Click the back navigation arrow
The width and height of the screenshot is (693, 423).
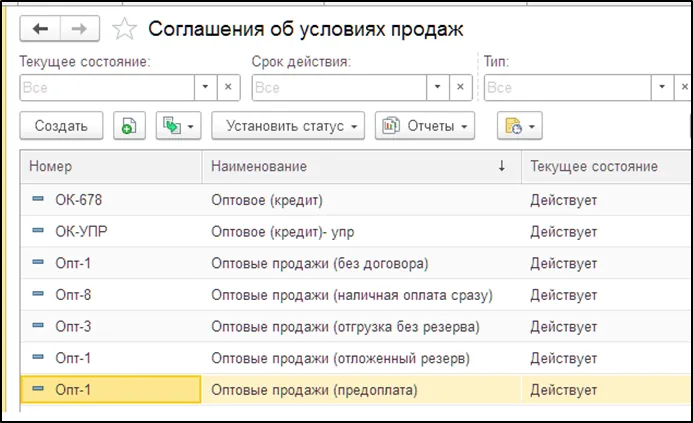coord(41,28)
